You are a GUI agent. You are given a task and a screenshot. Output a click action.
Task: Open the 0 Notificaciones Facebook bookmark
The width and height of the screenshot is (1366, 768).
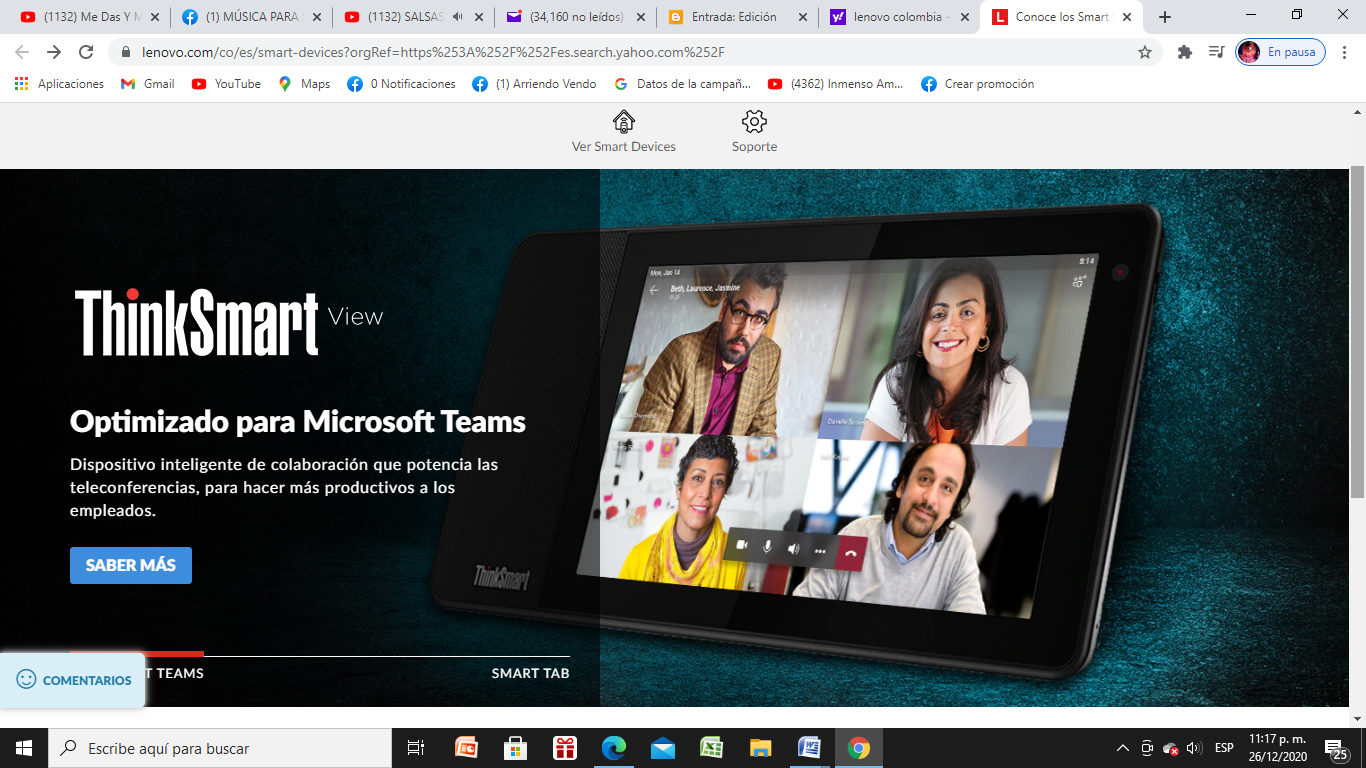pos(401,84)
